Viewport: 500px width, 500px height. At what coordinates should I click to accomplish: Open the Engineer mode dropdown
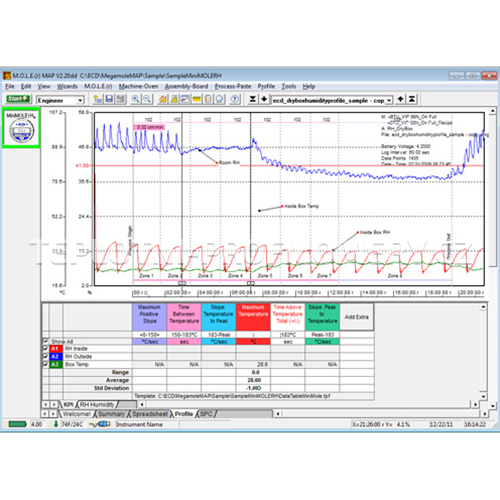coord(80,100)
